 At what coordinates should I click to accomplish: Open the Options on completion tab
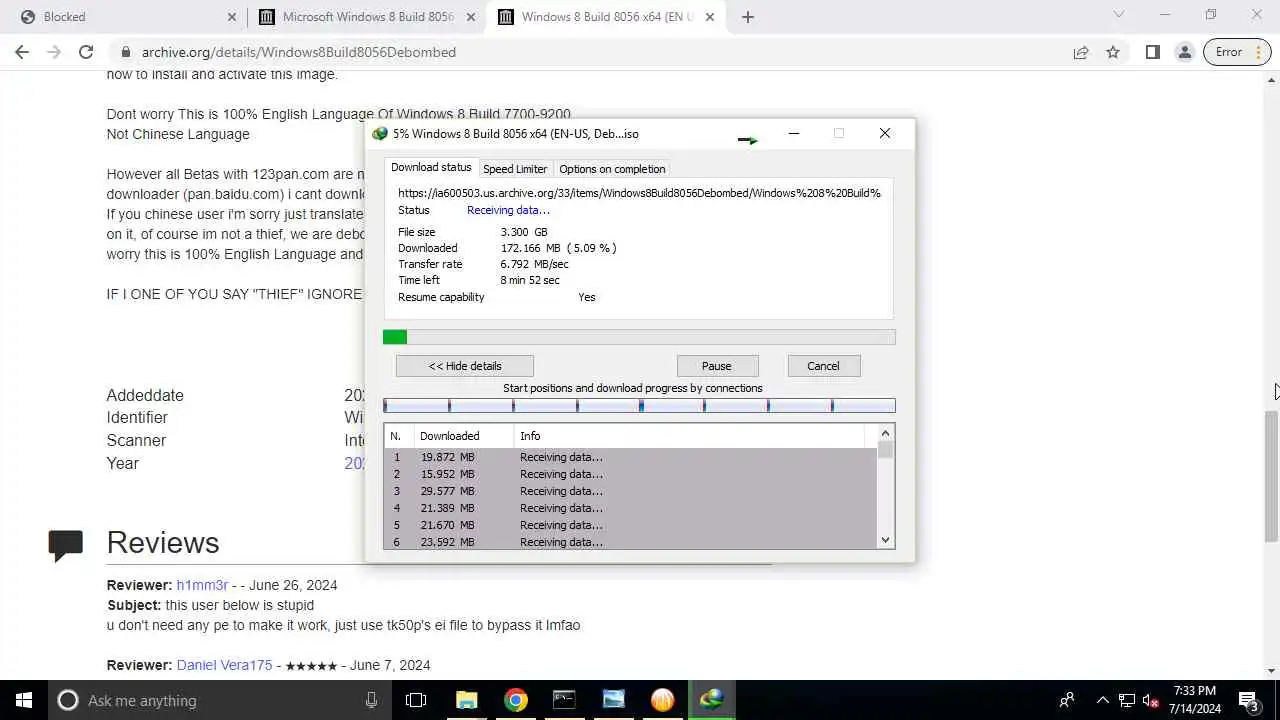pyautogui.click(x=612, y=169)
